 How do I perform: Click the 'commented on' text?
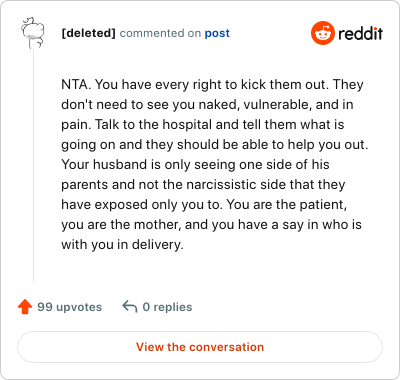point(160,33)
